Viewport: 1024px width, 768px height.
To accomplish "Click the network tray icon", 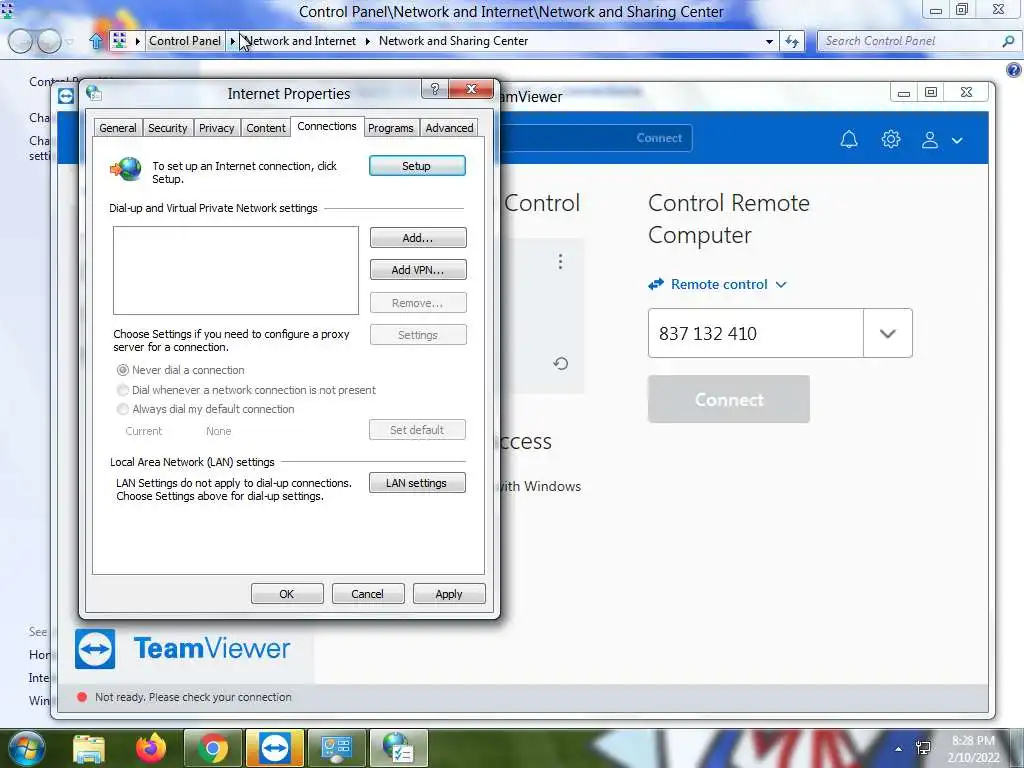I will [923, 748].
